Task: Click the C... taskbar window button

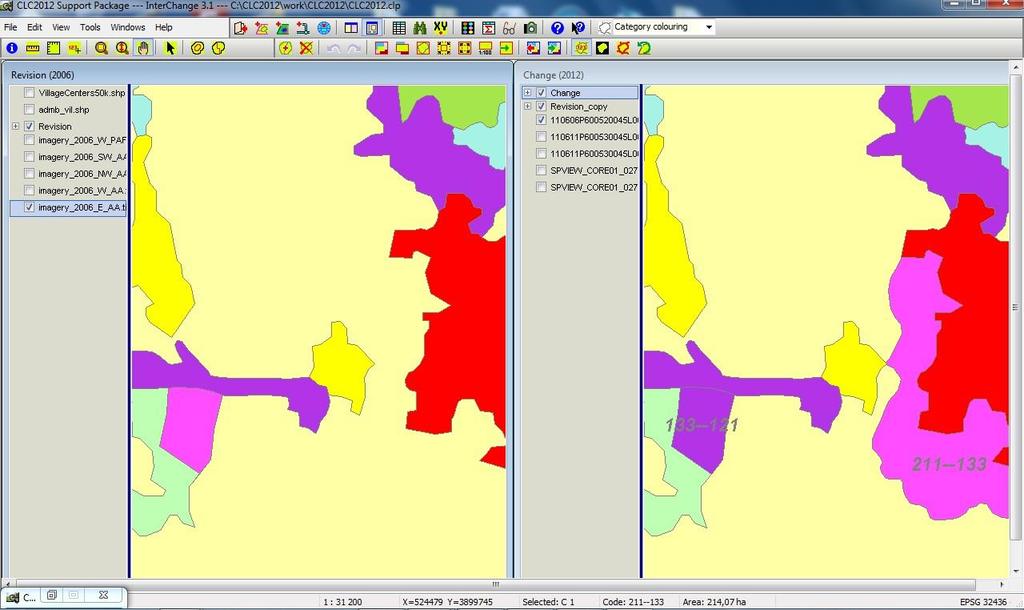Action: pyautogui.click(x=21, y=597)
